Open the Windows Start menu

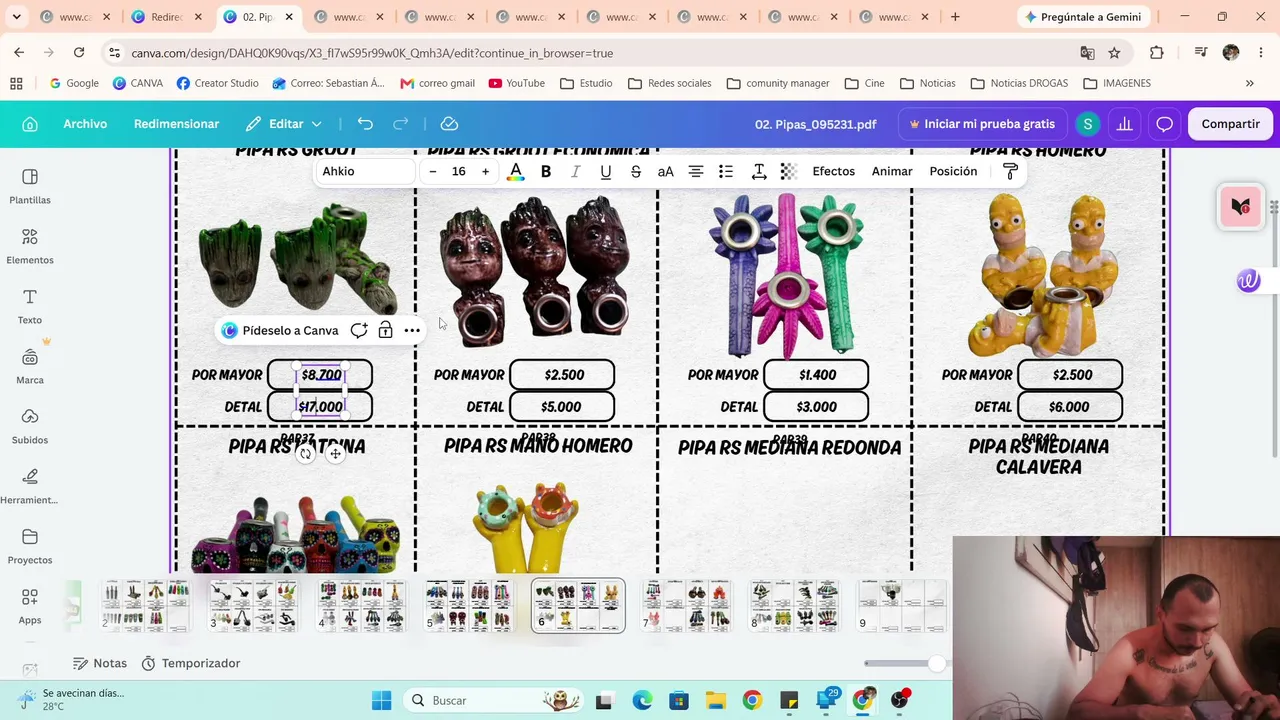click(381, 700)
